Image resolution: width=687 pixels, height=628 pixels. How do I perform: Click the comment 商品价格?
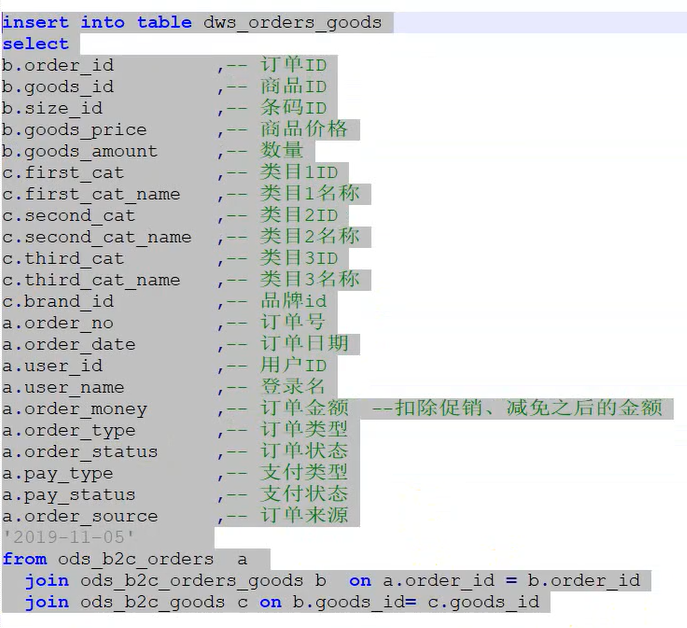pos(304,129)
